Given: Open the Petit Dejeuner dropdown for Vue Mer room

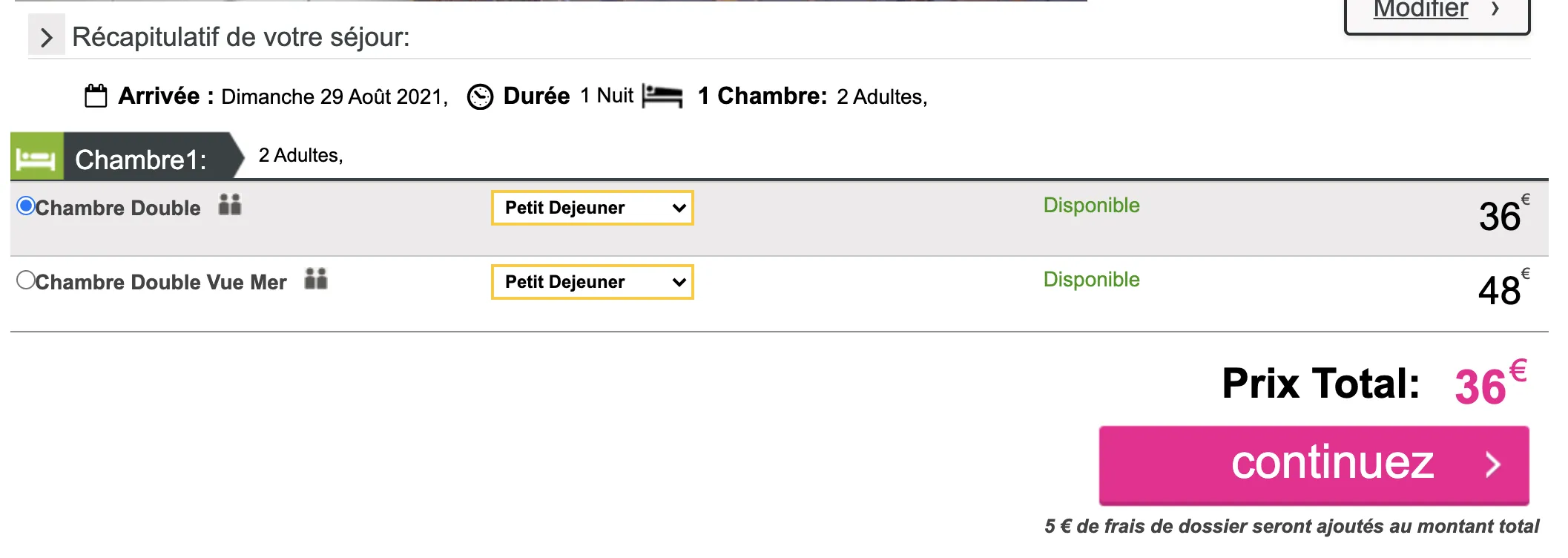Looking at the screenshot, I should pyautogui.click(x=592, y=282).
